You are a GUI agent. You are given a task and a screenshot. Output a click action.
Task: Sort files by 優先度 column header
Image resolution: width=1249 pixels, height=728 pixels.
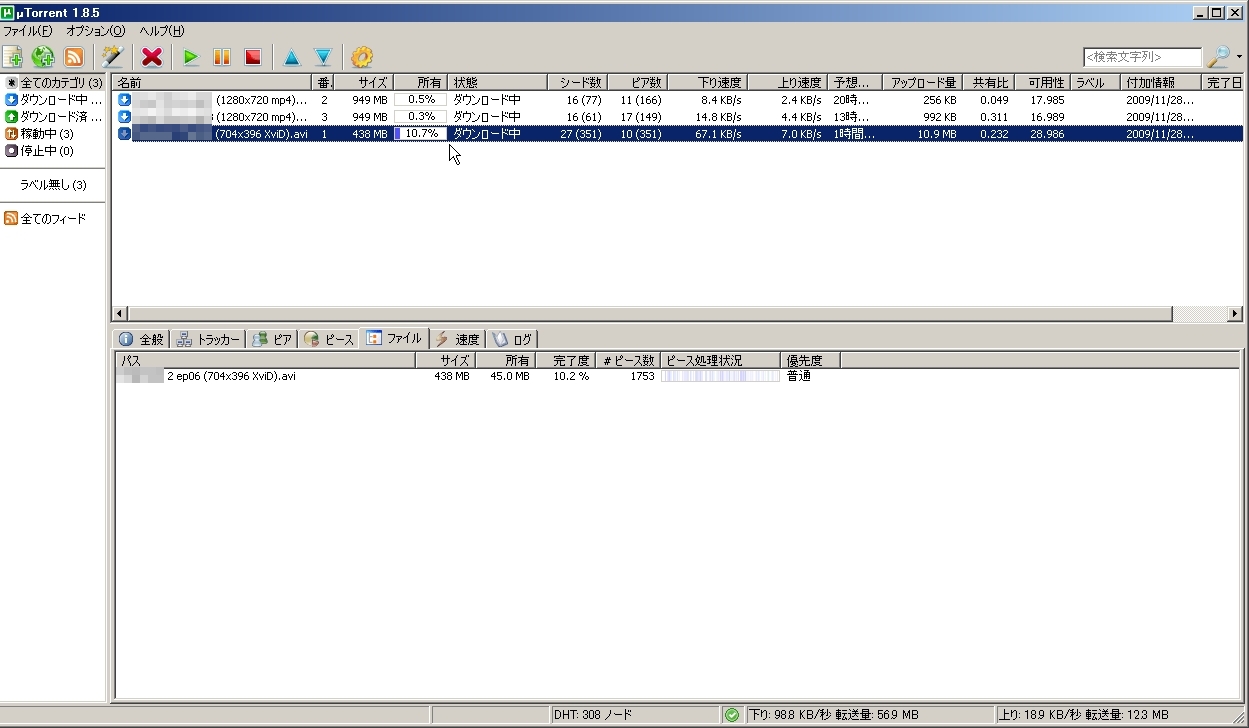tap(810, 360)
